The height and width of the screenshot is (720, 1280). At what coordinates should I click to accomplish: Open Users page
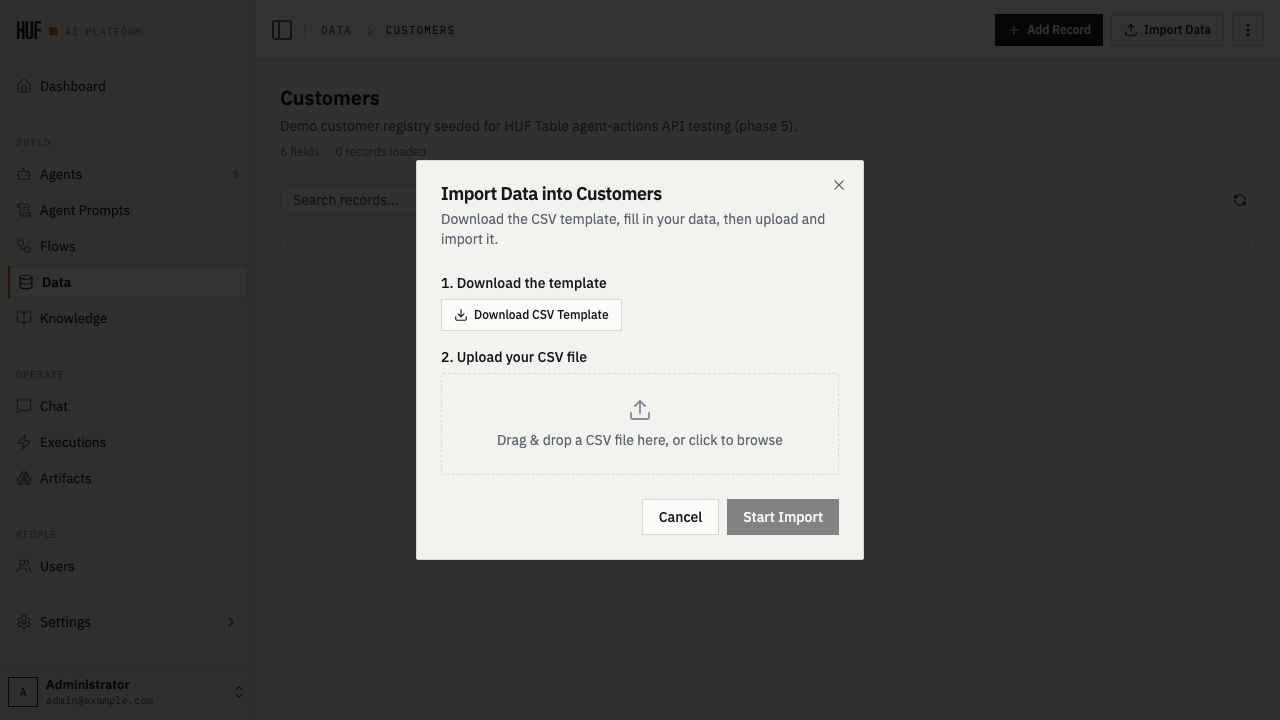click(128, 566)
